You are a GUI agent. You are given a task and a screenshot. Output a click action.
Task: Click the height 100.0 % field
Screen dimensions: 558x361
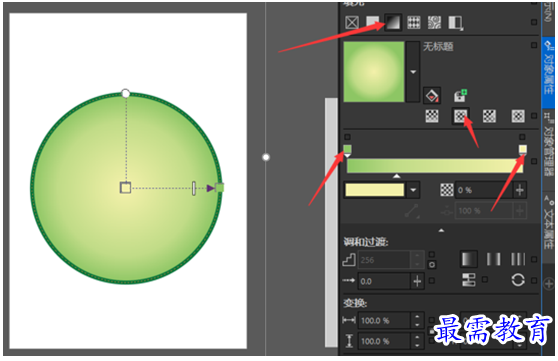click(x=384, y=341)
